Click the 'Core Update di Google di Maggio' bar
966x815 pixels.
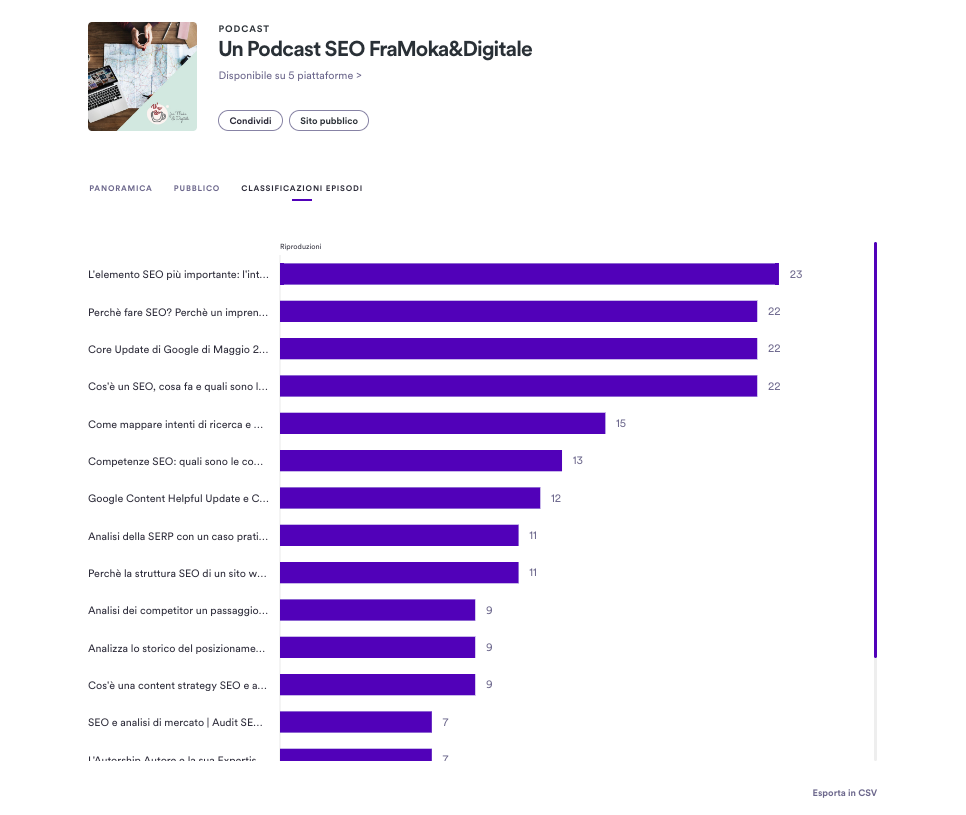518,349
